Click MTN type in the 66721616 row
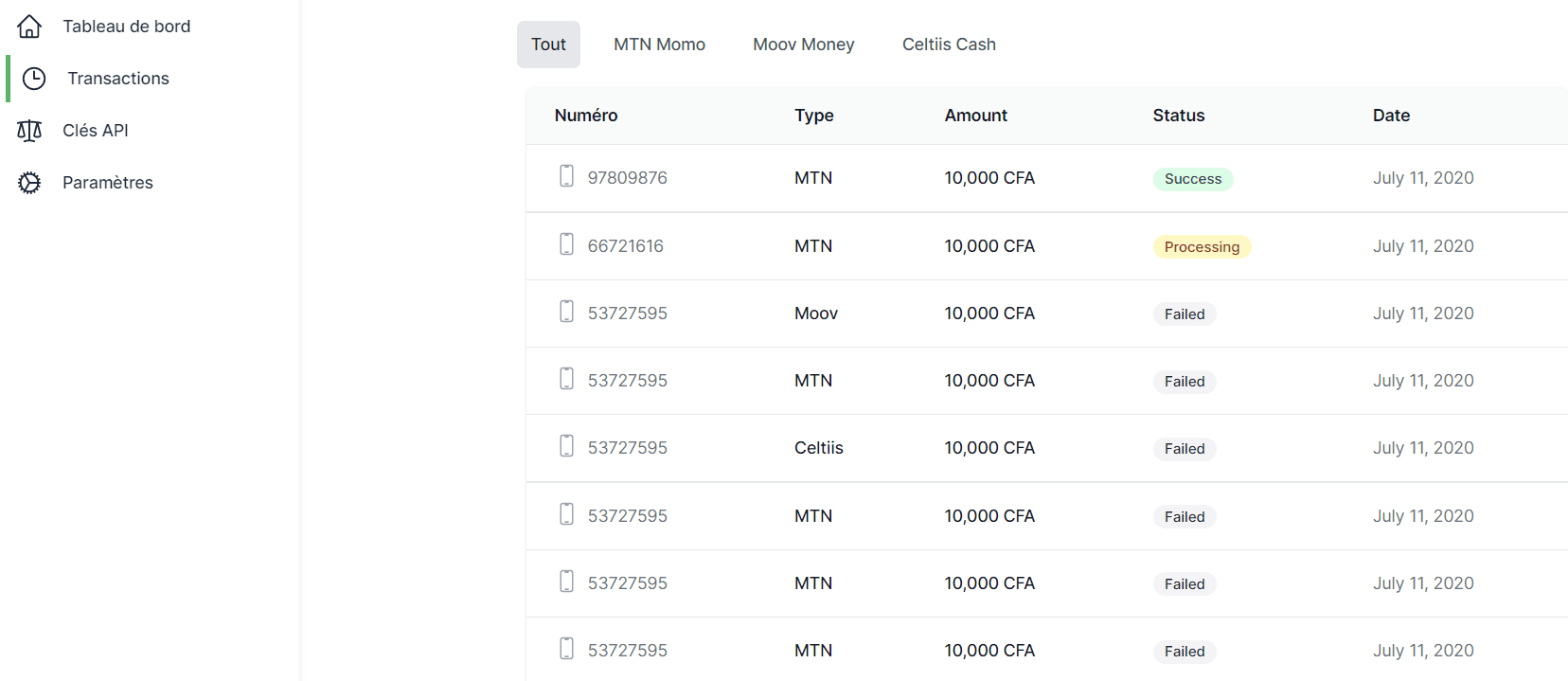This screenshot has width=1568, height=681. coord(813,246)
